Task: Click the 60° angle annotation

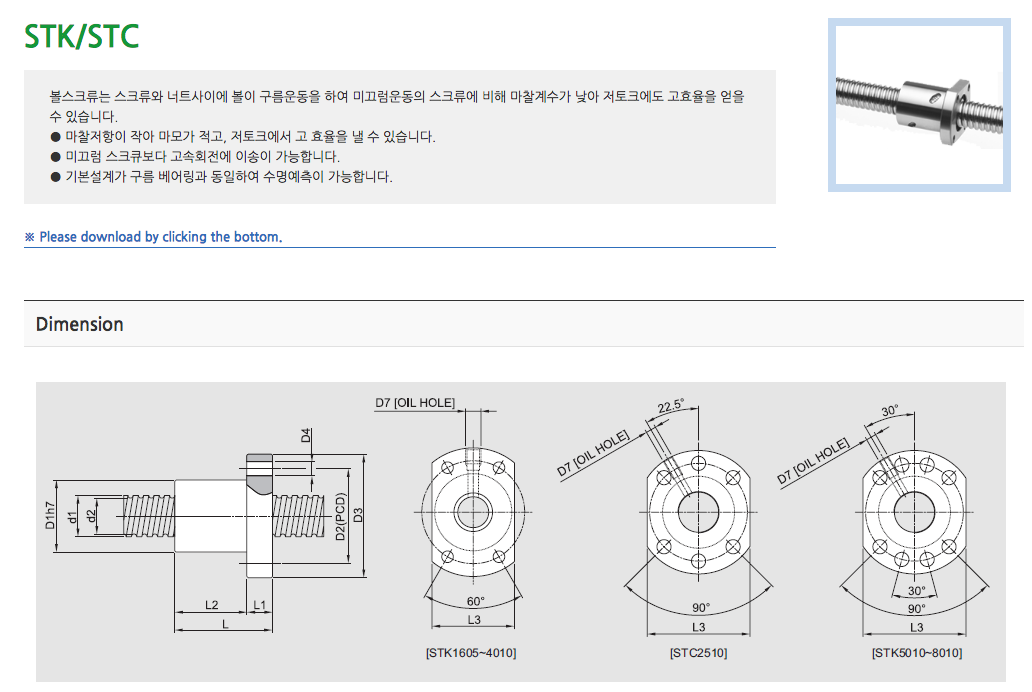Action: pos(474,601)
